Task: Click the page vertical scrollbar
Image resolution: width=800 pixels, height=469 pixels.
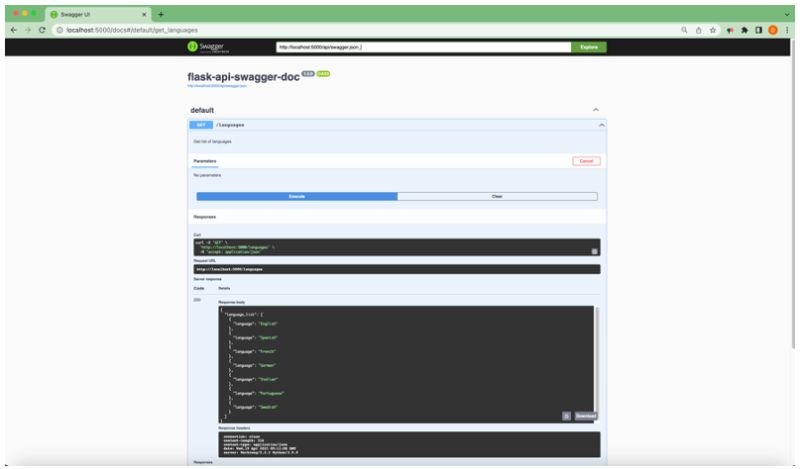Action: [793, 194]
